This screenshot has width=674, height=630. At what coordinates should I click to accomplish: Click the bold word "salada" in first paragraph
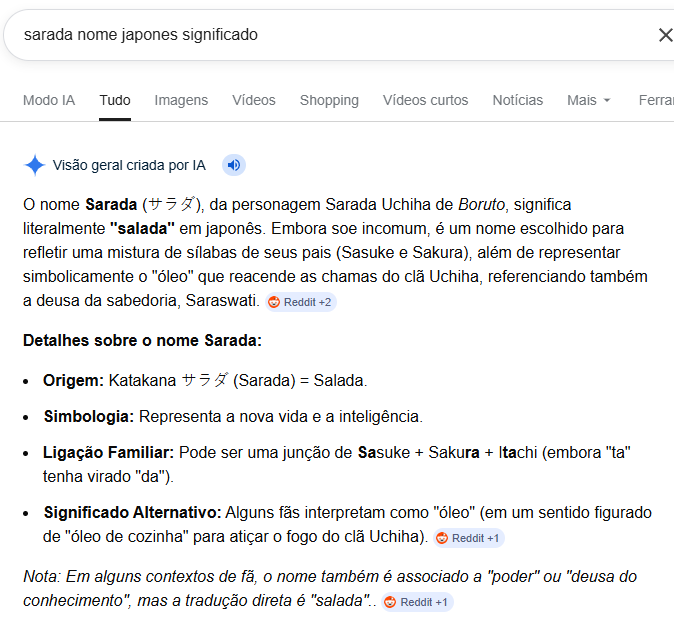(x=142, y=229)
